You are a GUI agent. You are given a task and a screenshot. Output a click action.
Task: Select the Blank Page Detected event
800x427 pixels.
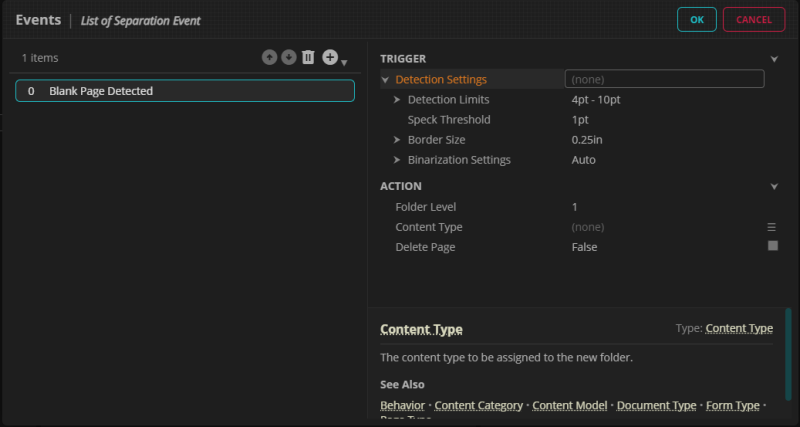tap(185, 91)
